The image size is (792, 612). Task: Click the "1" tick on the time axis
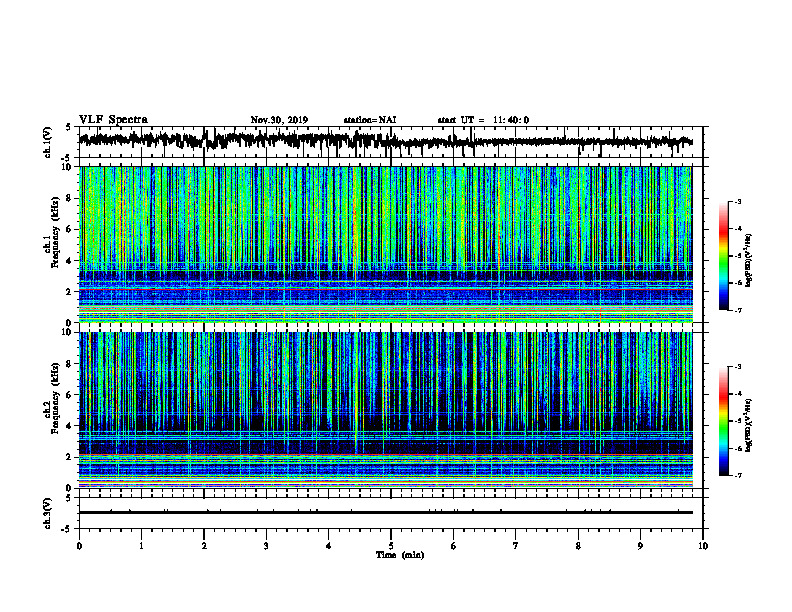pos(141,546)
